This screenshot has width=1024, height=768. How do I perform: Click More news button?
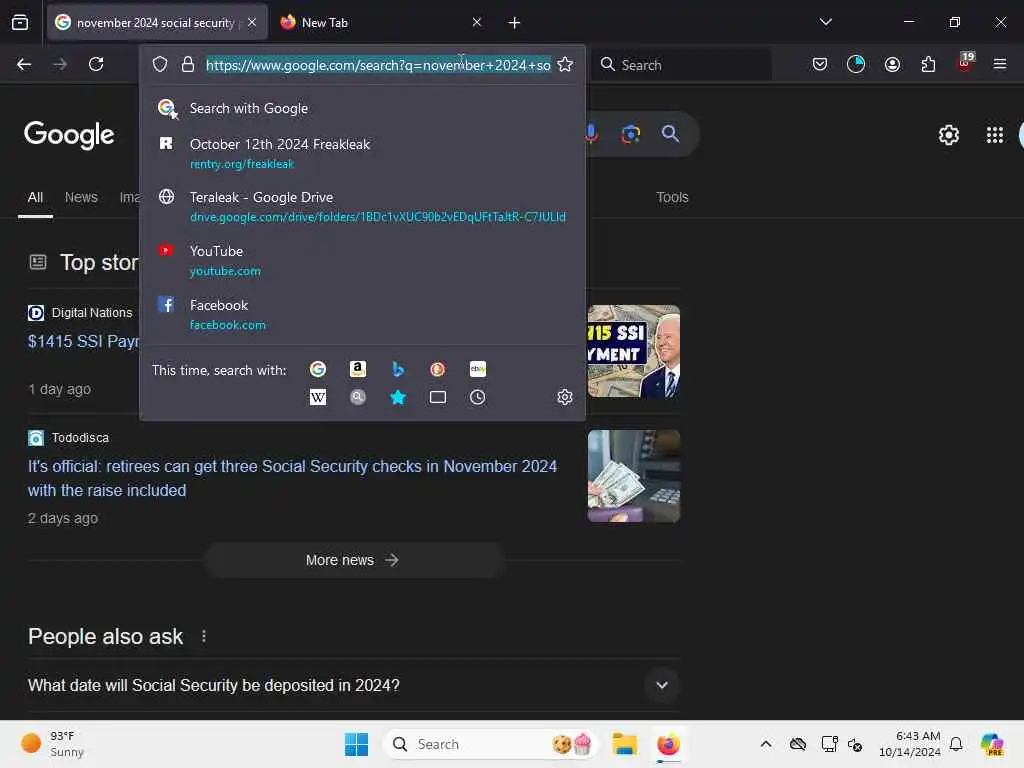point(353,560)
